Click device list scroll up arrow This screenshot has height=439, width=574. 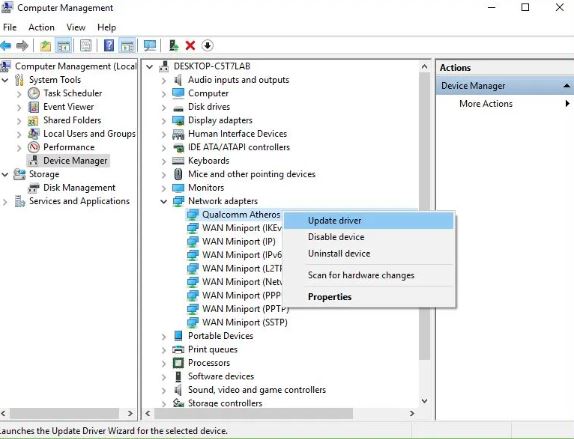(x=424, y=67)
